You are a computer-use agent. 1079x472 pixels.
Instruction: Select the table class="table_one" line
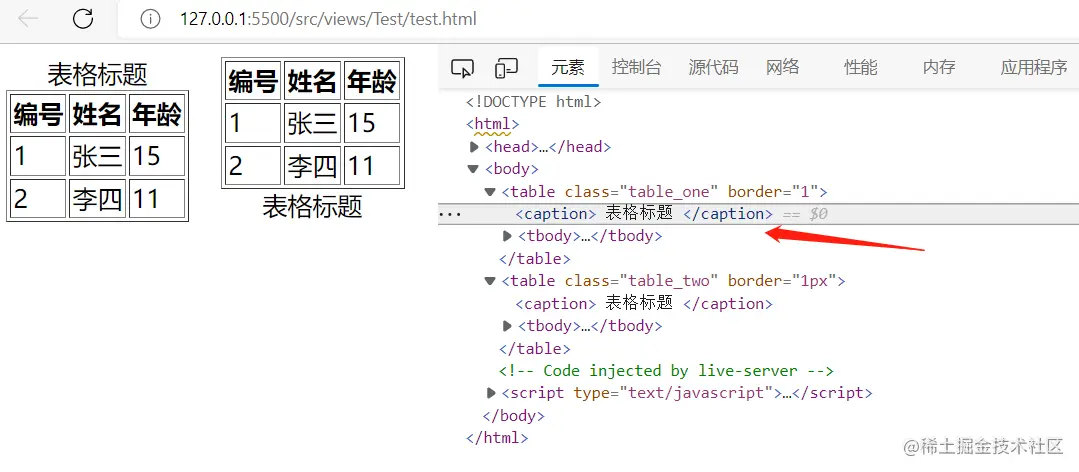(x=665, y=191)
